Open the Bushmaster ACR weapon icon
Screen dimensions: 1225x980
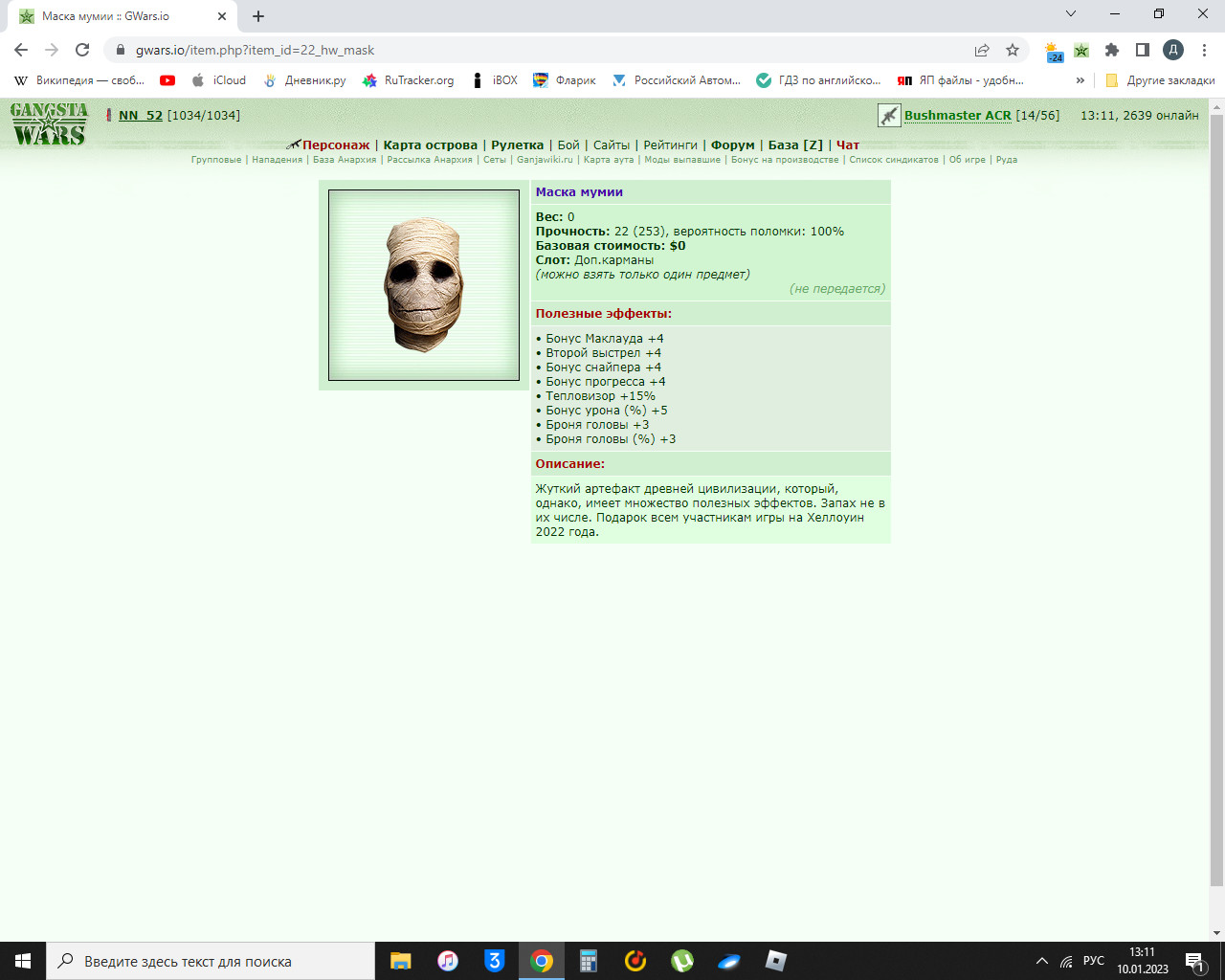tap(889, 116)
